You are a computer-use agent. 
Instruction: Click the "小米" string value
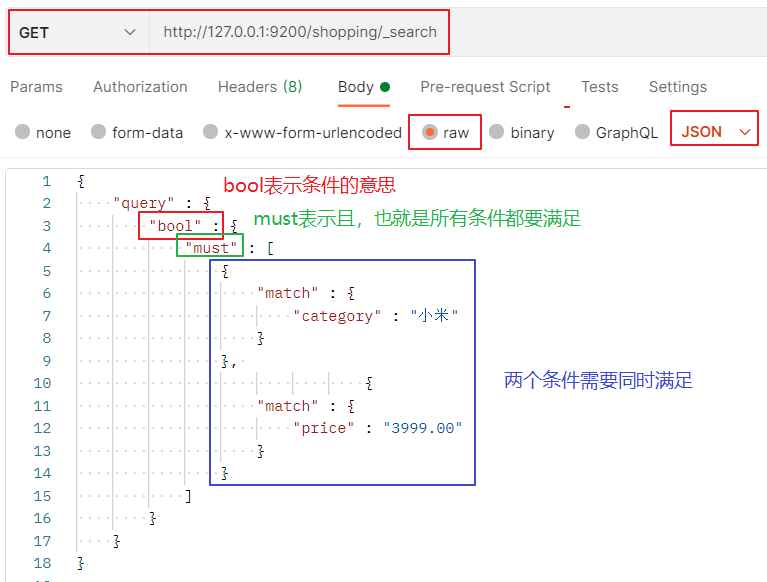(434, 315)
